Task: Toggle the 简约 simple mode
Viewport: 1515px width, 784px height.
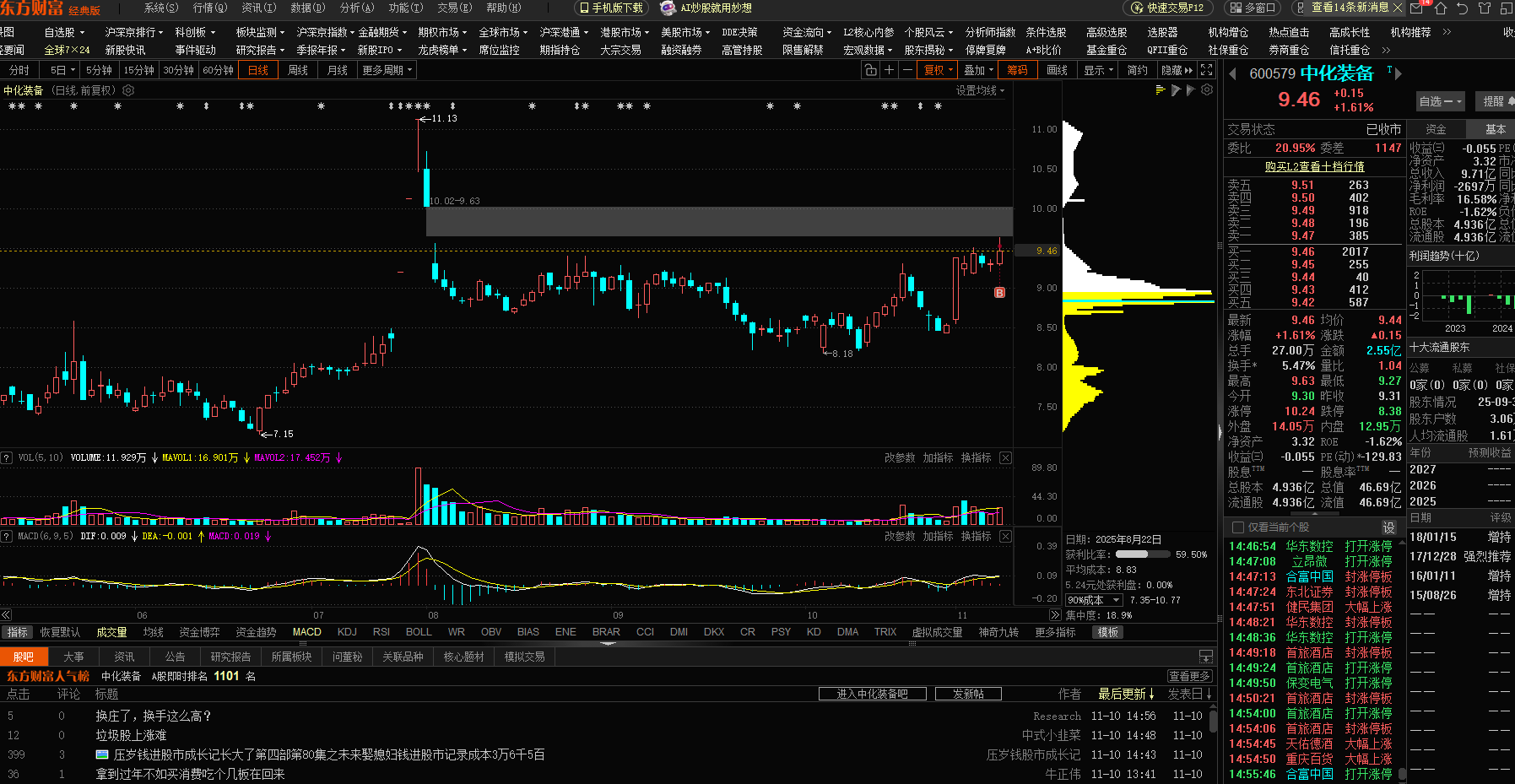Action: (x=1138, y=70)
